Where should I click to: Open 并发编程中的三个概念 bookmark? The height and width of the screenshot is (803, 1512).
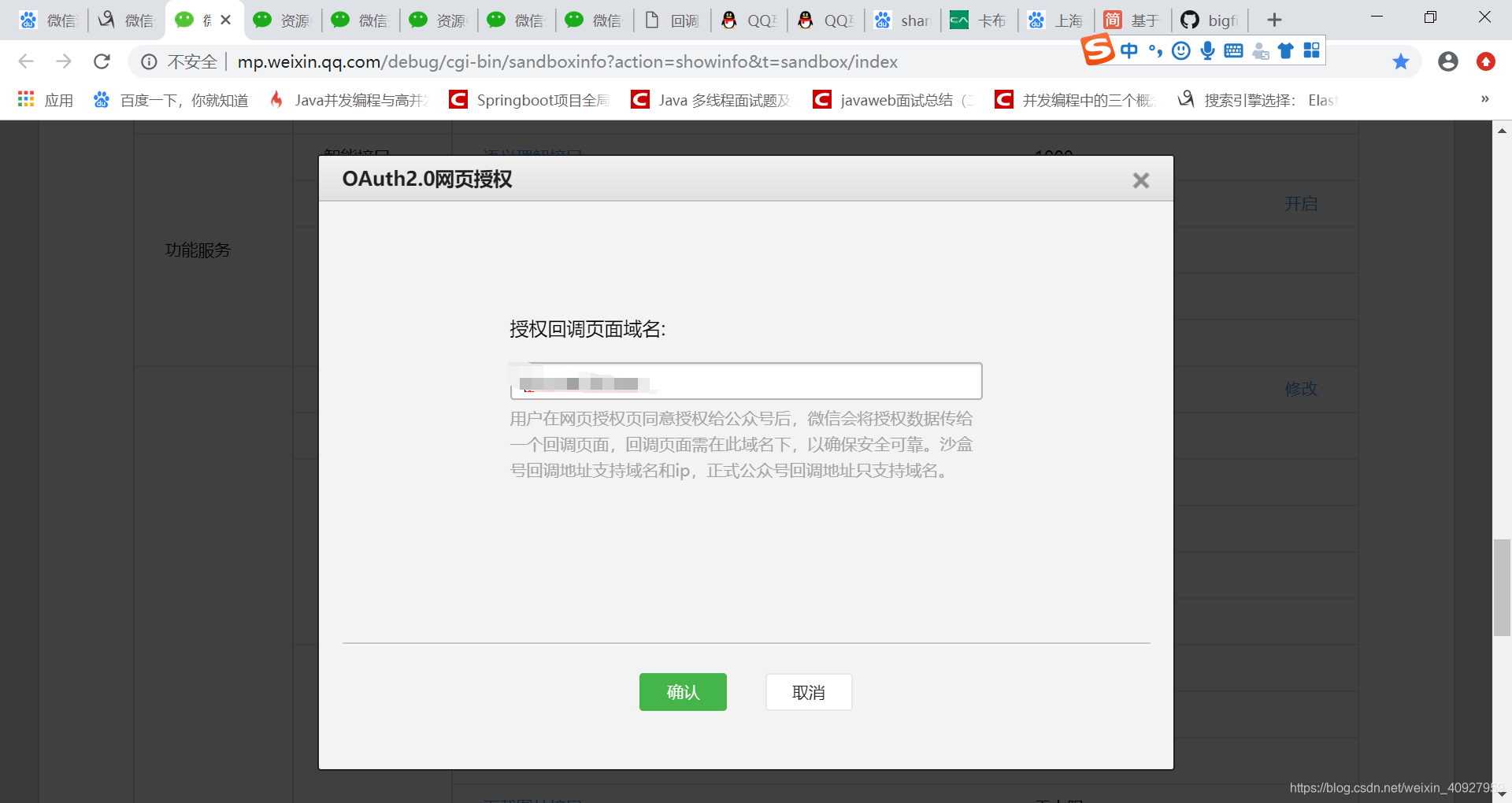point(1075,100)
